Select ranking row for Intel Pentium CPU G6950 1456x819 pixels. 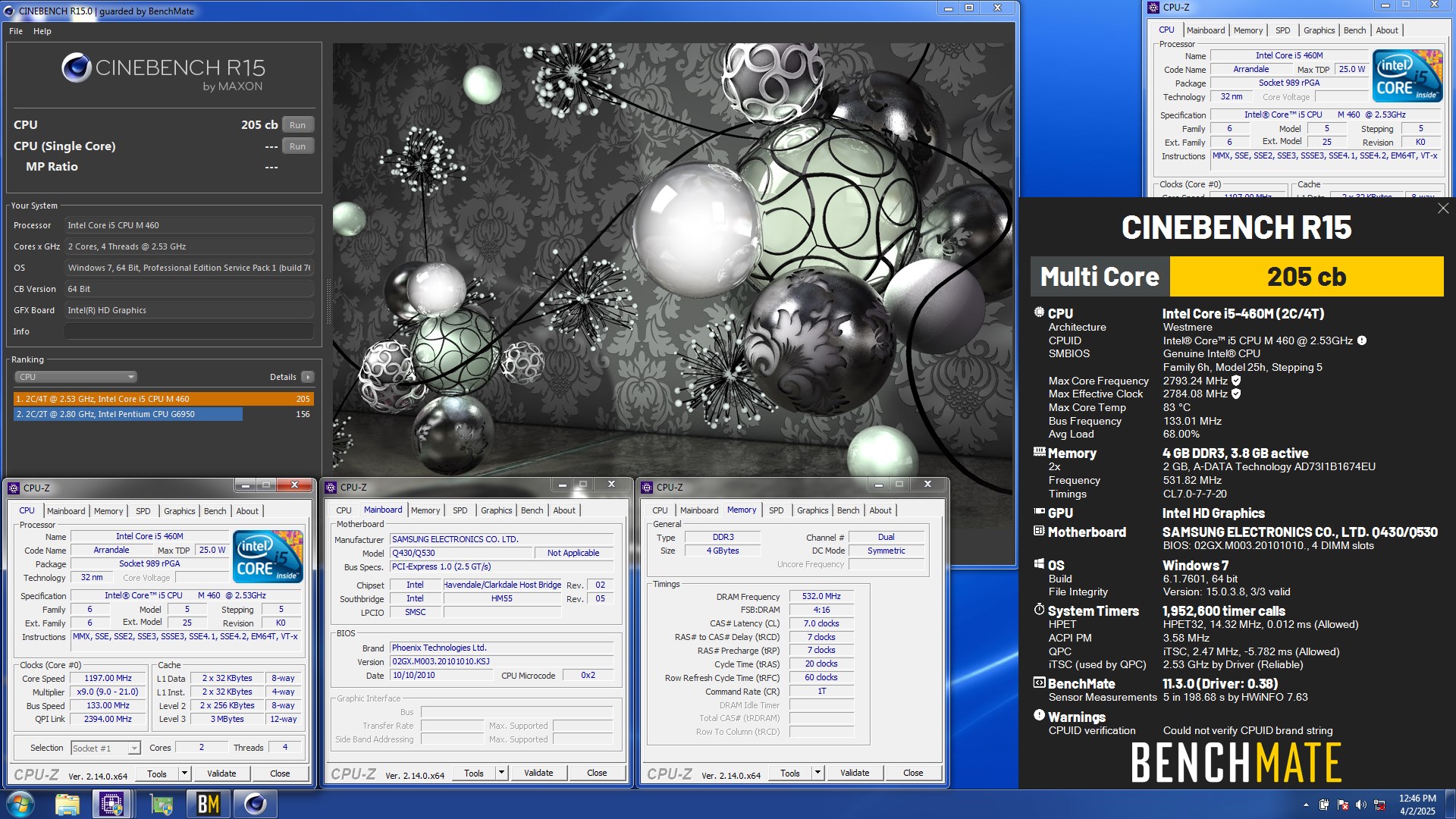(163, 414)
